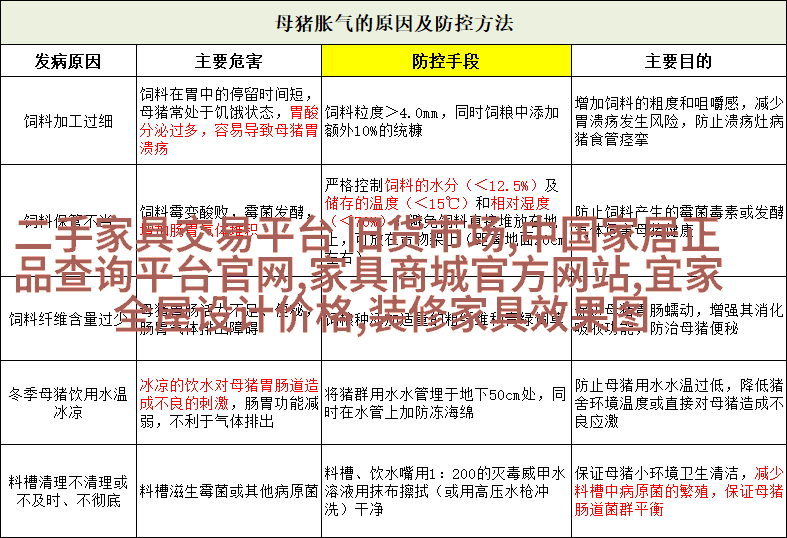
Task: Click the control cell starting 严格控制饲料的水分
Action: click(446, 221)
